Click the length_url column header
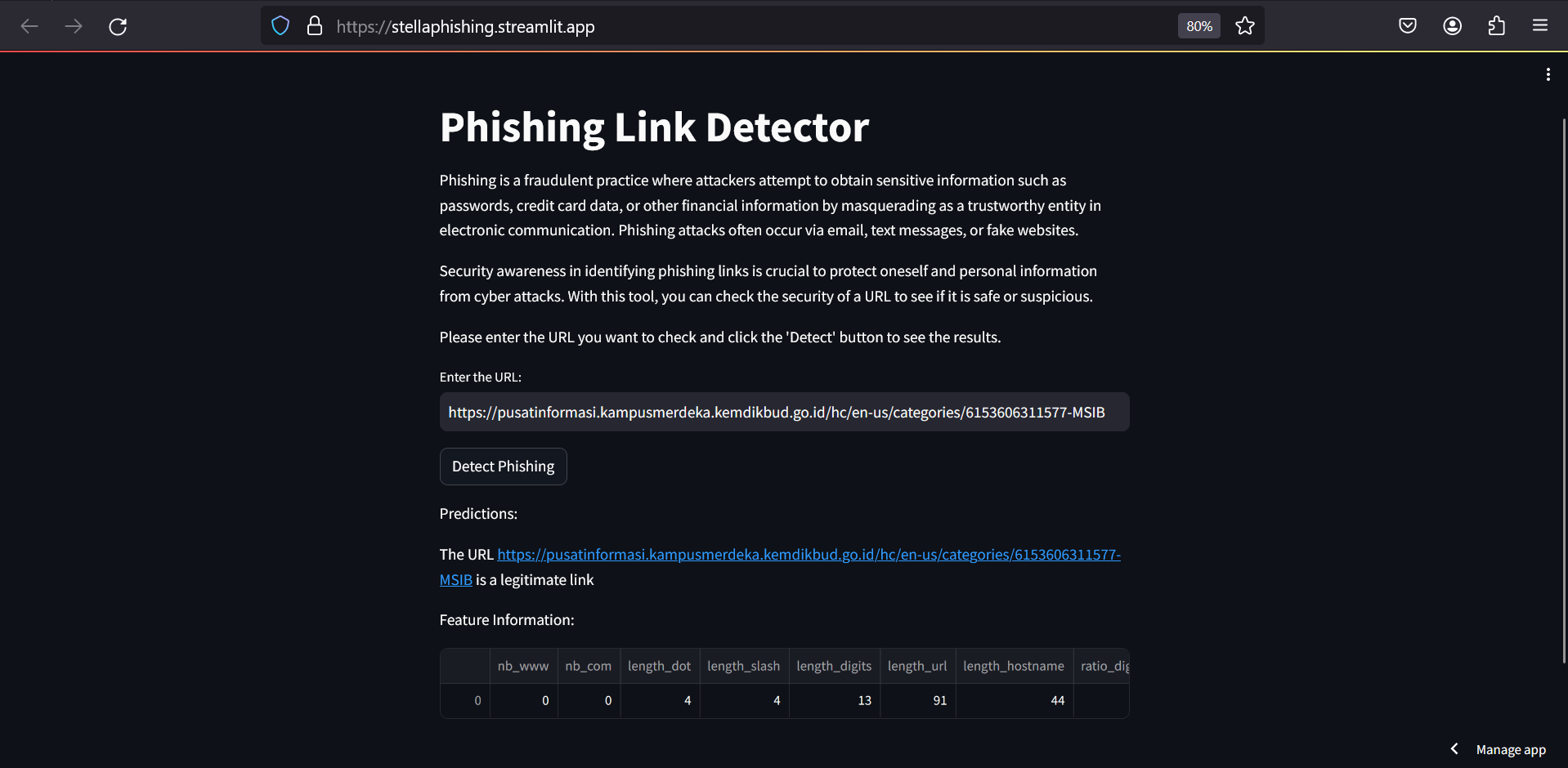 (x=917, y=666)
